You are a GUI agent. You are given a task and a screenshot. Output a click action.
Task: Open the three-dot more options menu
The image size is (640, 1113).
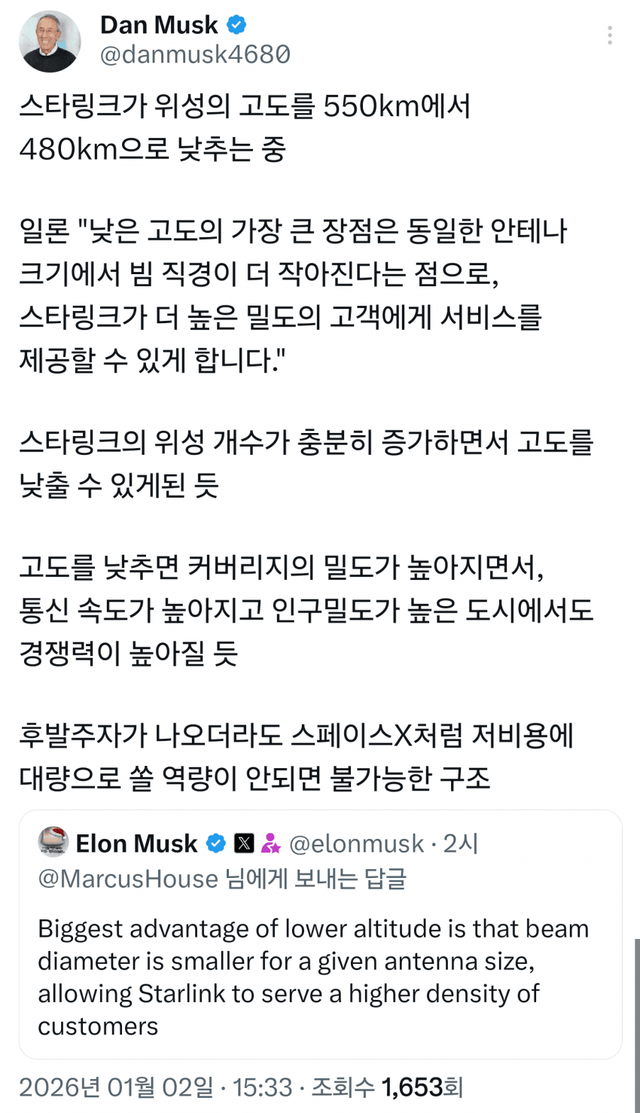[611, 35]
